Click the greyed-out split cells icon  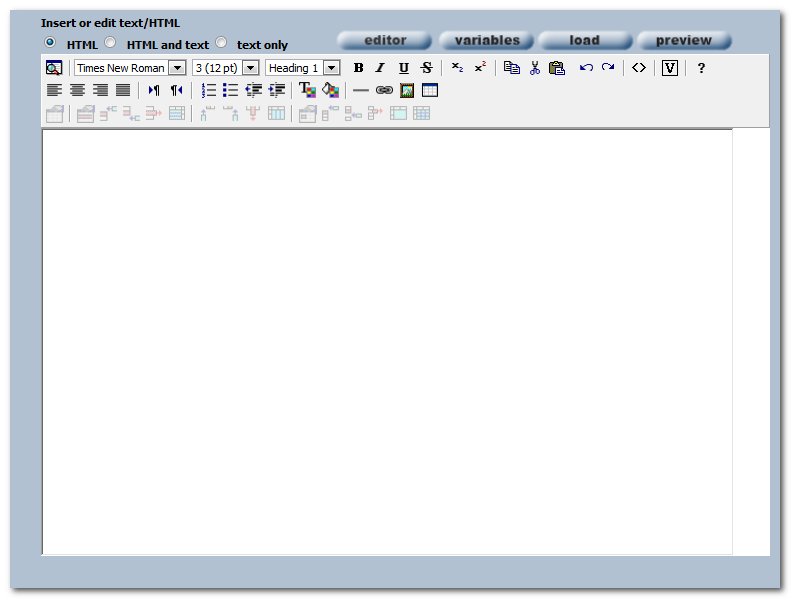421,114
